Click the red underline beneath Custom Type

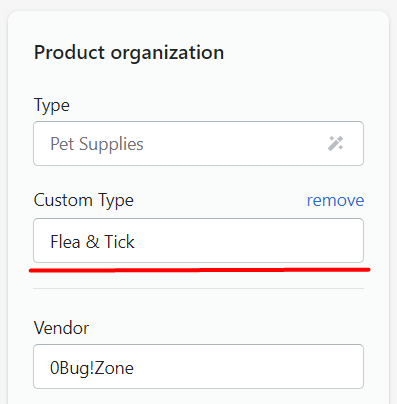coord(200,270)
